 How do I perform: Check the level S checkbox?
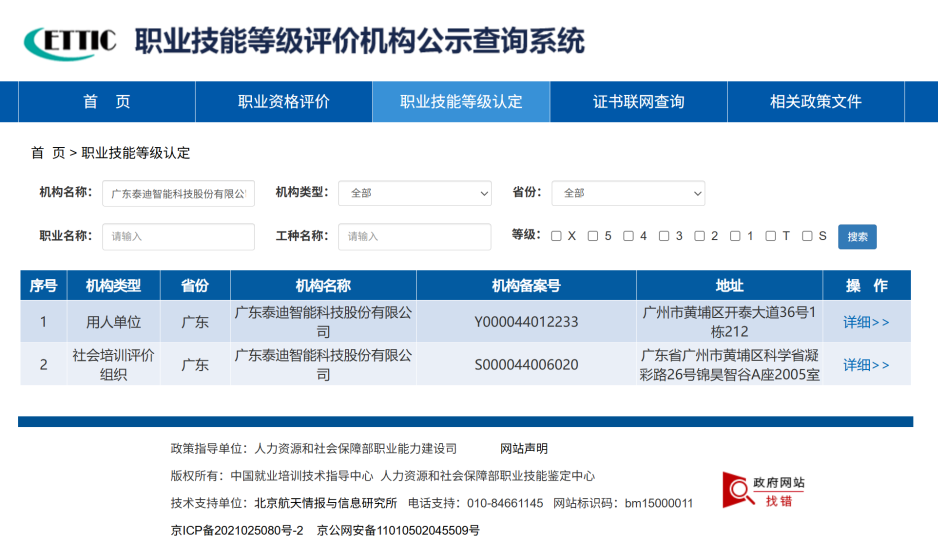(807, 236)
